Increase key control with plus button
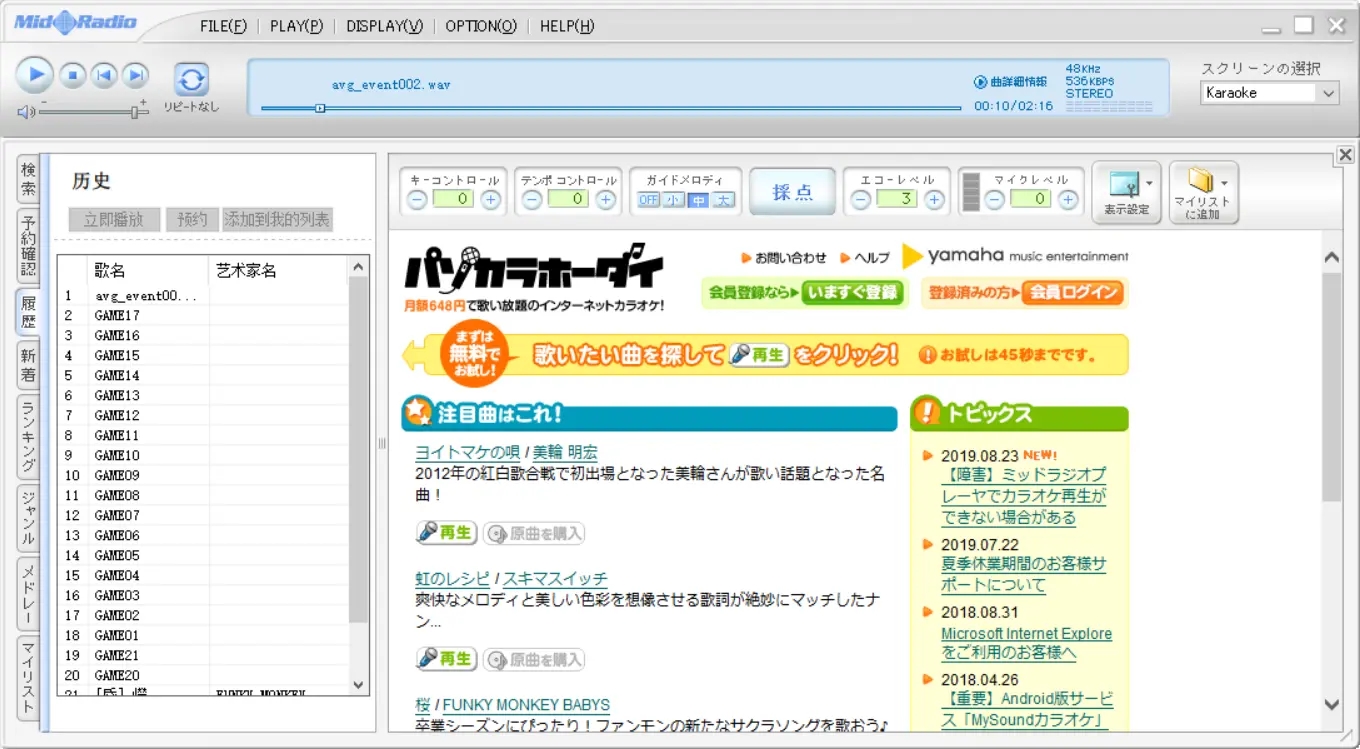 [490, 199]
